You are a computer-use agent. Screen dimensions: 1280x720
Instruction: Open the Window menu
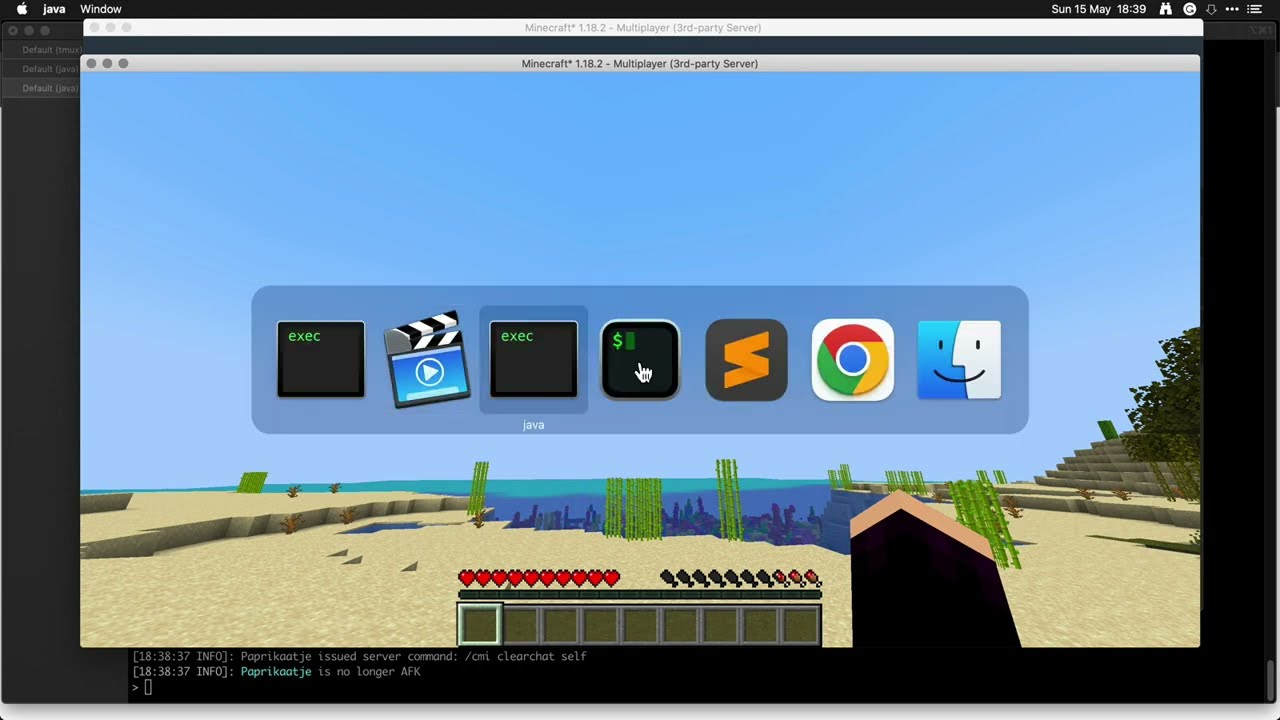click(101, 9)
